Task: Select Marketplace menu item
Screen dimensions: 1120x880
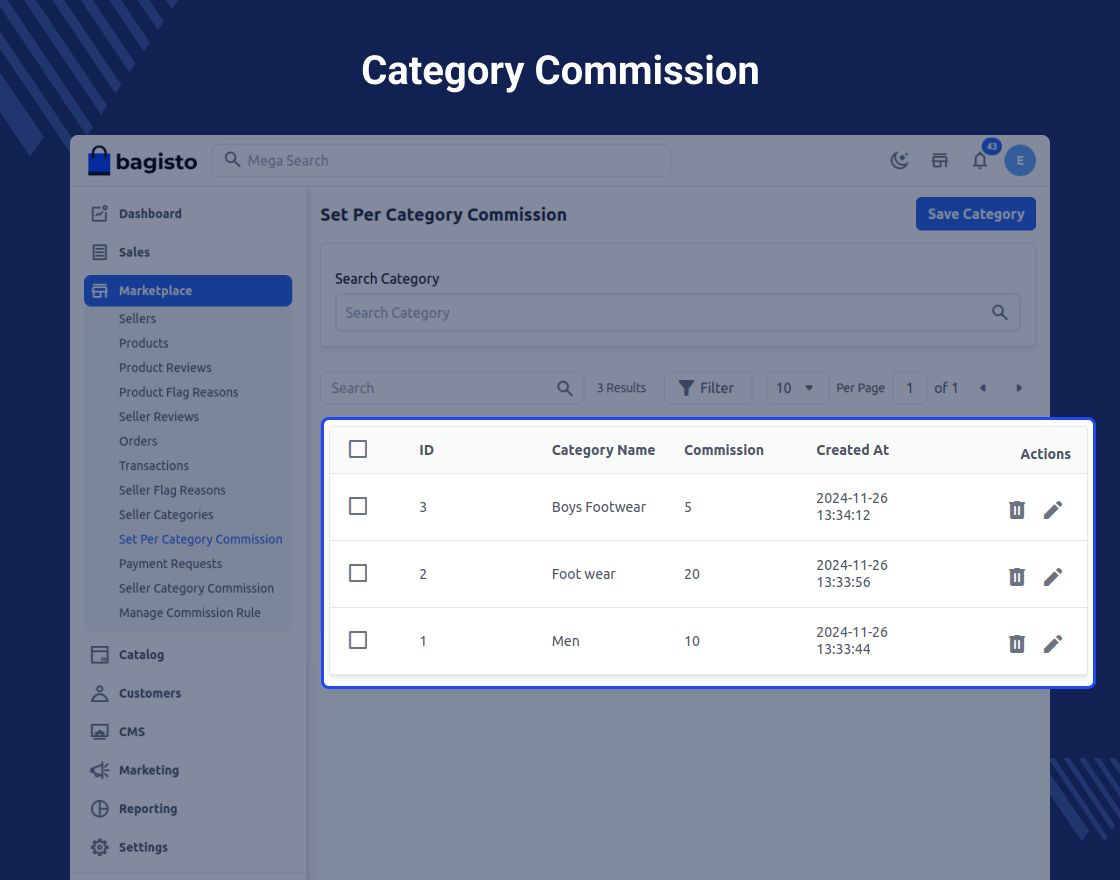Action: point(188,291)
